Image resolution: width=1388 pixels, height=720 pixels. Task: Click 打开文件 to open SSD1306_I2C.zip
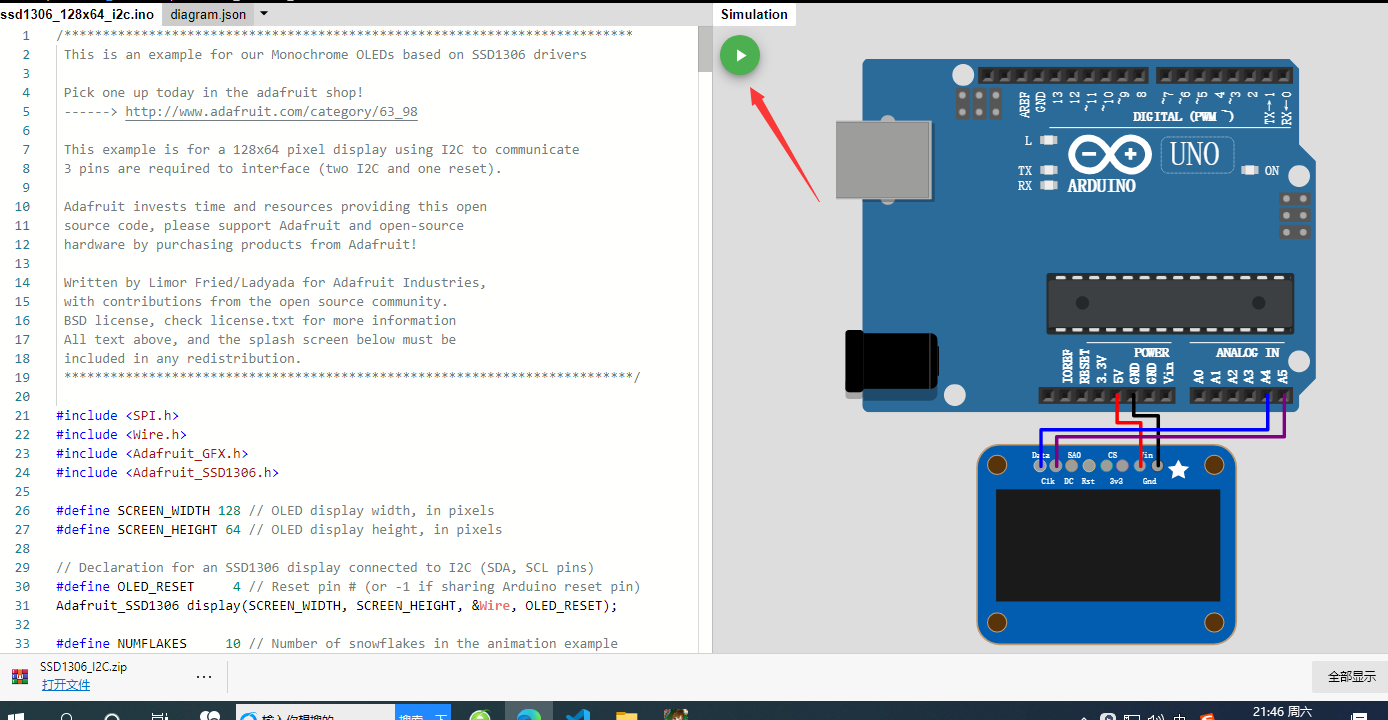[66, 684]
